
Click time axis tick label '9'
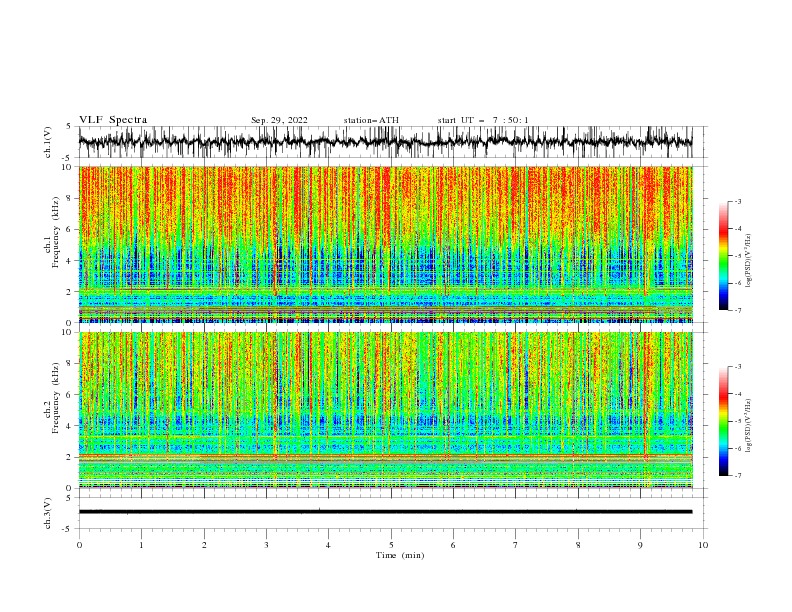(x=640, y=545)
